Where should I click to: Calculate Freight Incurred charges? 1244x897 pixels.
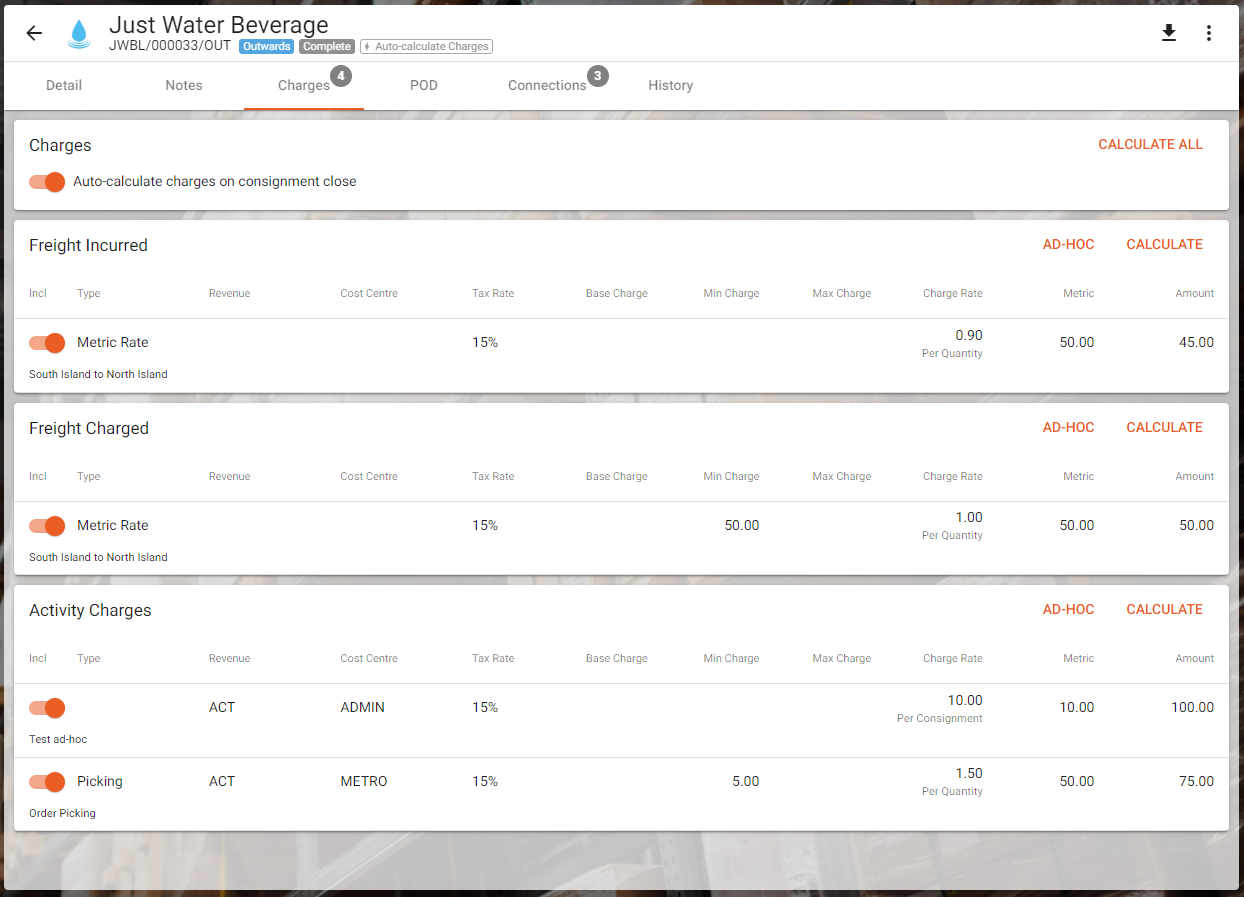1165,245
